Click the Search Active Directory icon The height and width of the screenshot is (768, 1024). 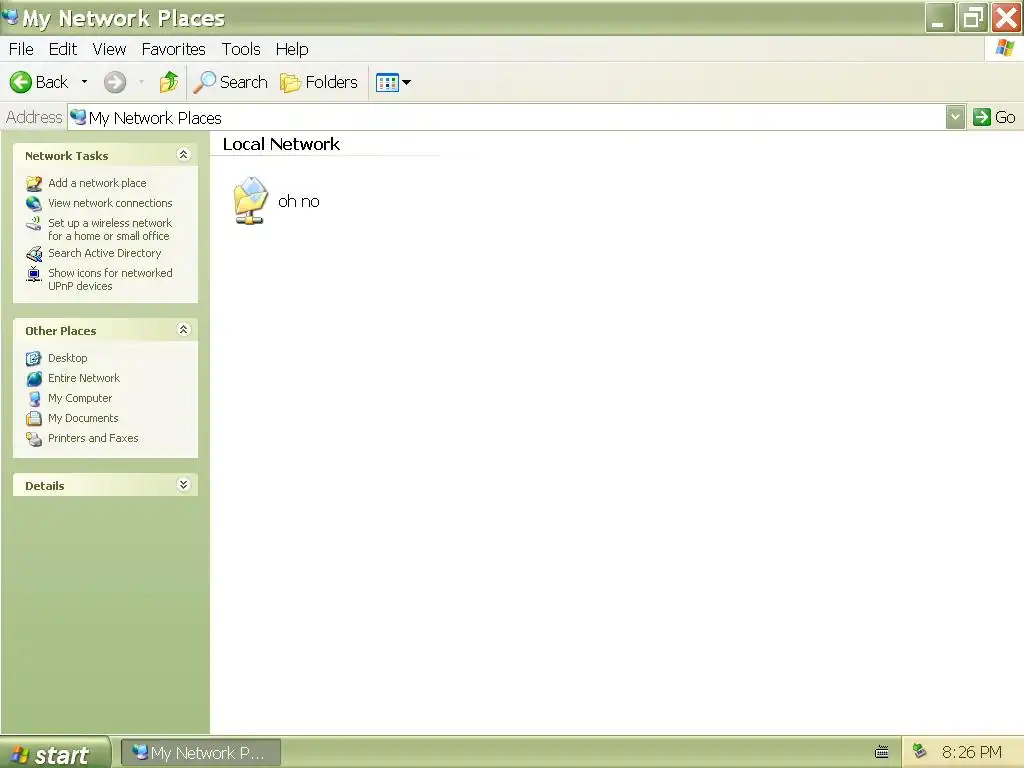coord(34,253)
